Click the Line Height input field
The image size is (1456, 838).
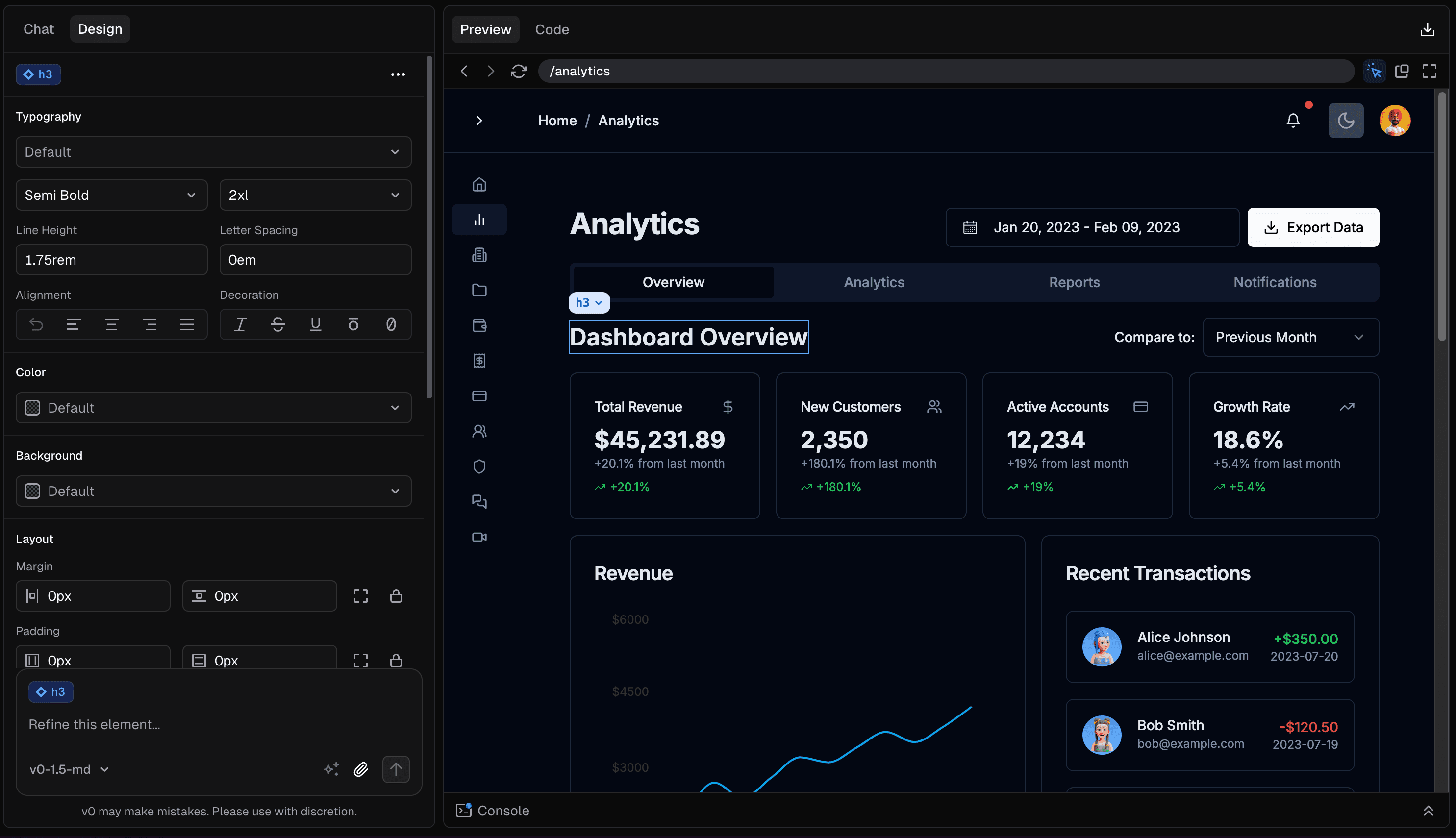tap(111, 260)
